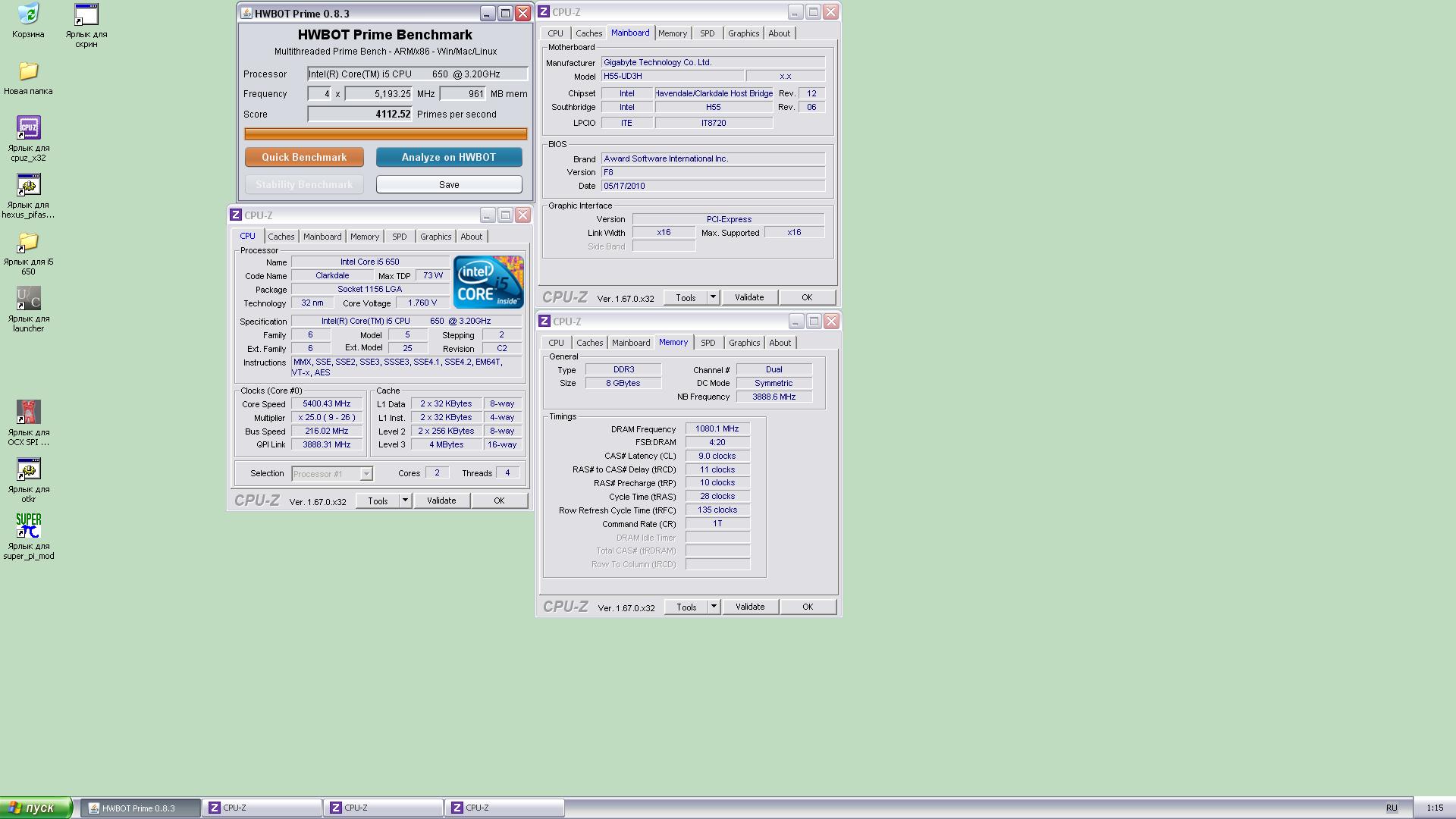Switch to the second CPU-Z taskbar button
Viewport: 1456px width, 819px height.
[x=383, y=808]
